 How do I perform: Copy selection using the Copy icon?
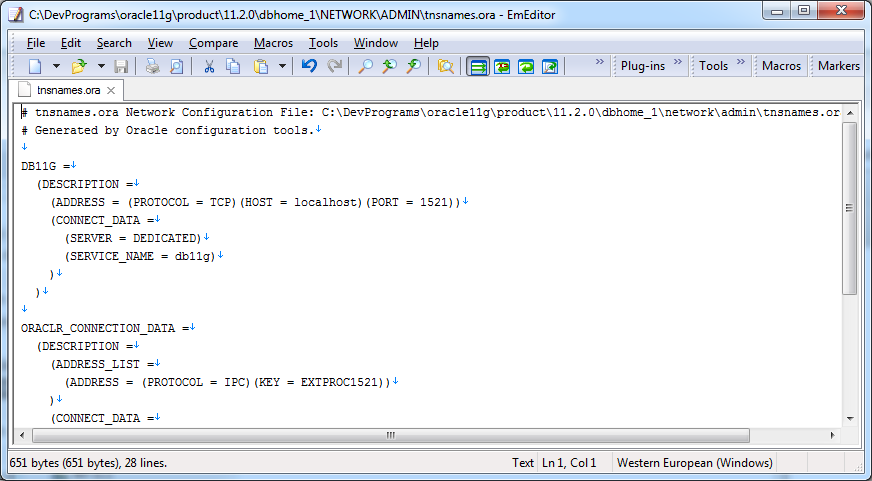[233, 66]
